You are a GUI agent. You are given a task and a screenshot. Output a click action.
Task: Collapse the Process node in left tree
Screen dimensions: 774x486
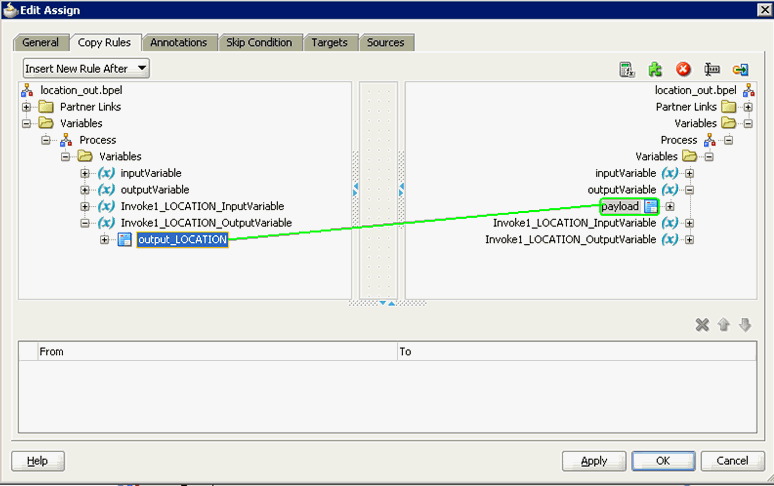[x=46, y=140]
